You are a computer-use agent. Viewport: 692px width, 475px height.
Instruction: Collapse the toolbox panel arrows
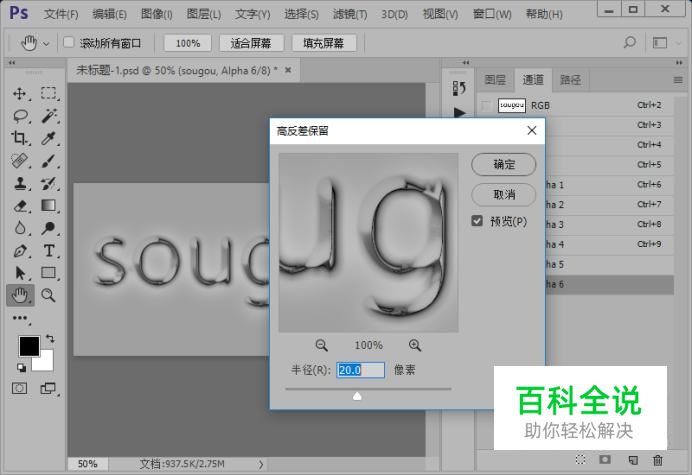pos(12,63)
